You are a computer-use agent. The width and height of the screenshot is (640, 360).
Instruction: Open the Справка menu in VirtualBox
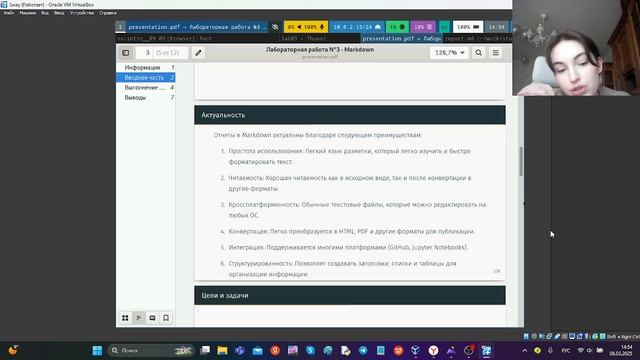(108, 13)
